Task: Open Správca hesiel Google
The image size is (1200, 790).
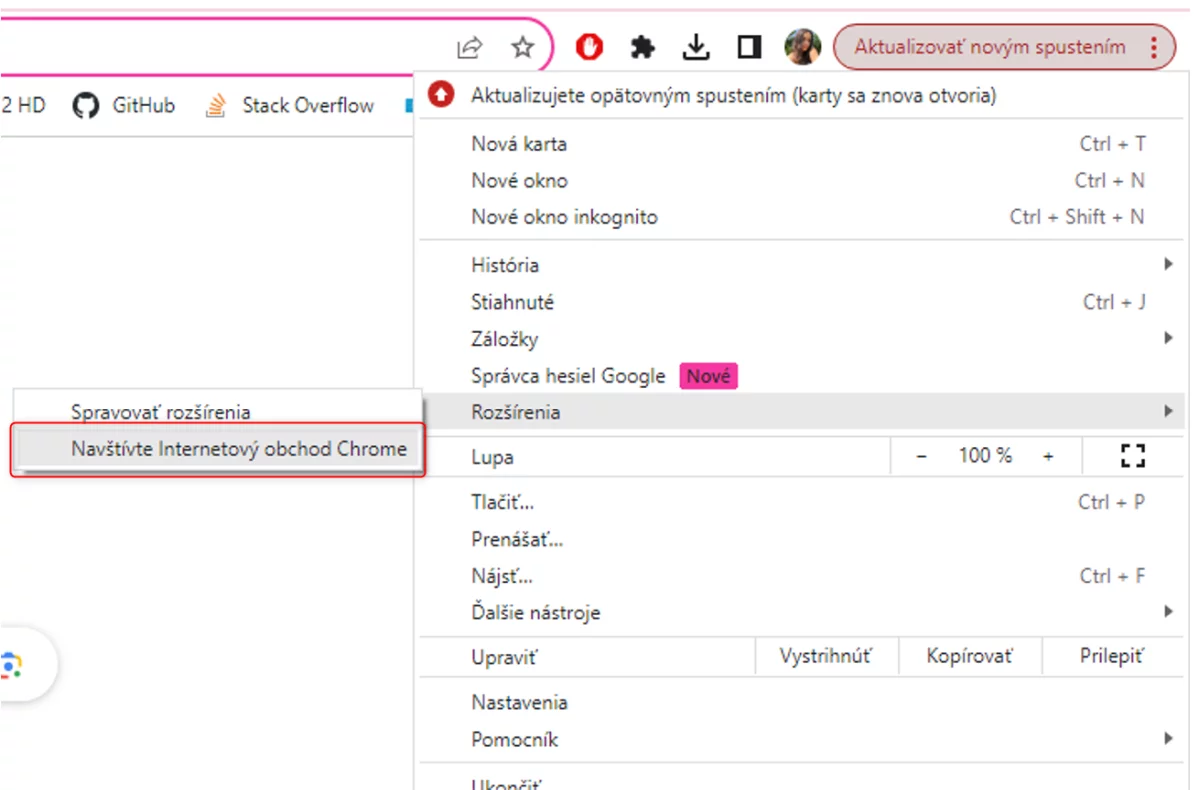Action: coord(568,376)
